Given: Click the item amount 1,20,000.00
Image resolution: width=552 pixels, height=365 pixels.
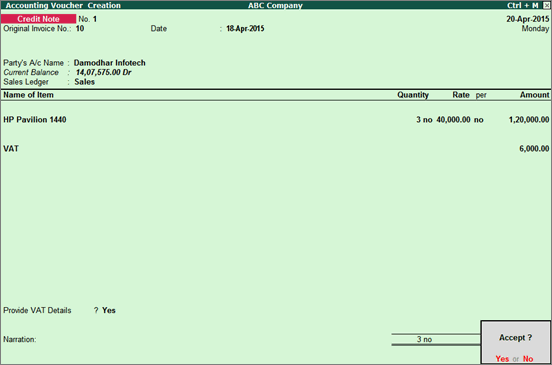Looking at the screenshot, I should point(529,120).
